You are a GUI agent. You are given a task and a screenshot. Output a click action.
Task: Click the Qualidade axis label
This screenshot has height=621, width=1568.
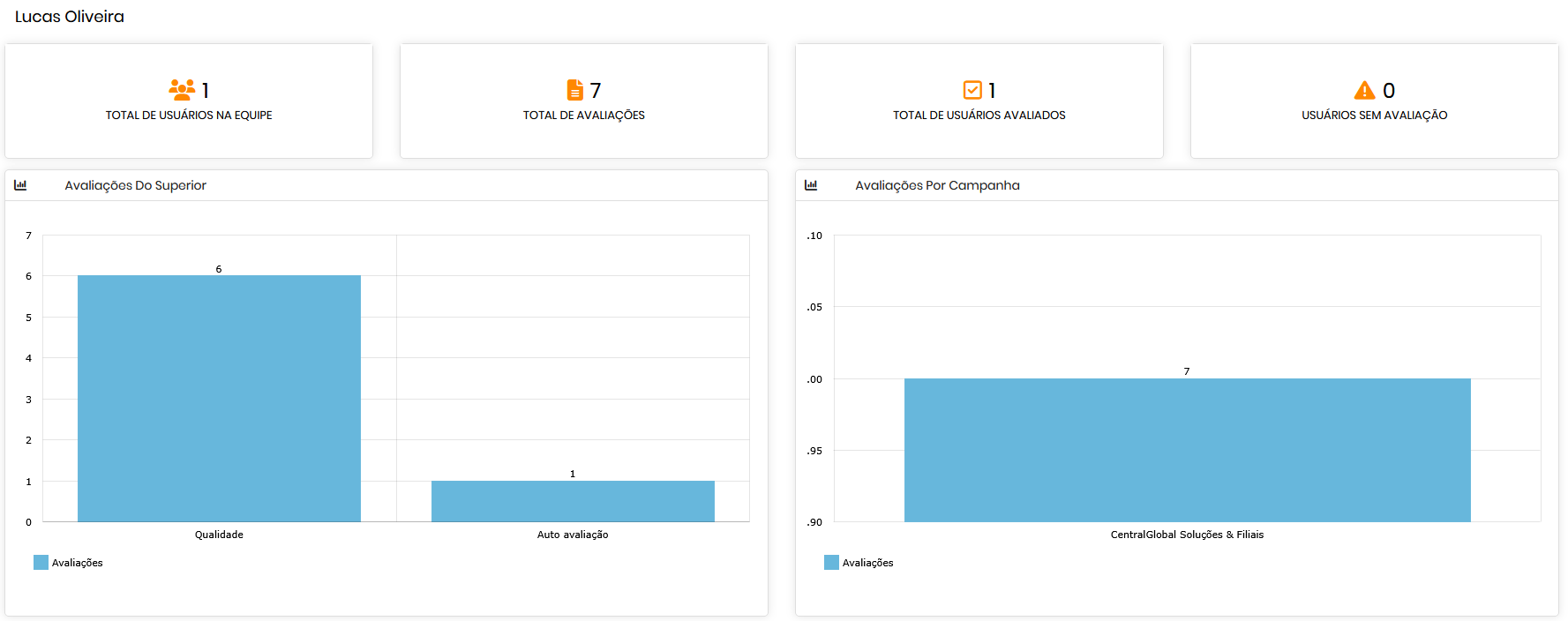coord(219,535)
